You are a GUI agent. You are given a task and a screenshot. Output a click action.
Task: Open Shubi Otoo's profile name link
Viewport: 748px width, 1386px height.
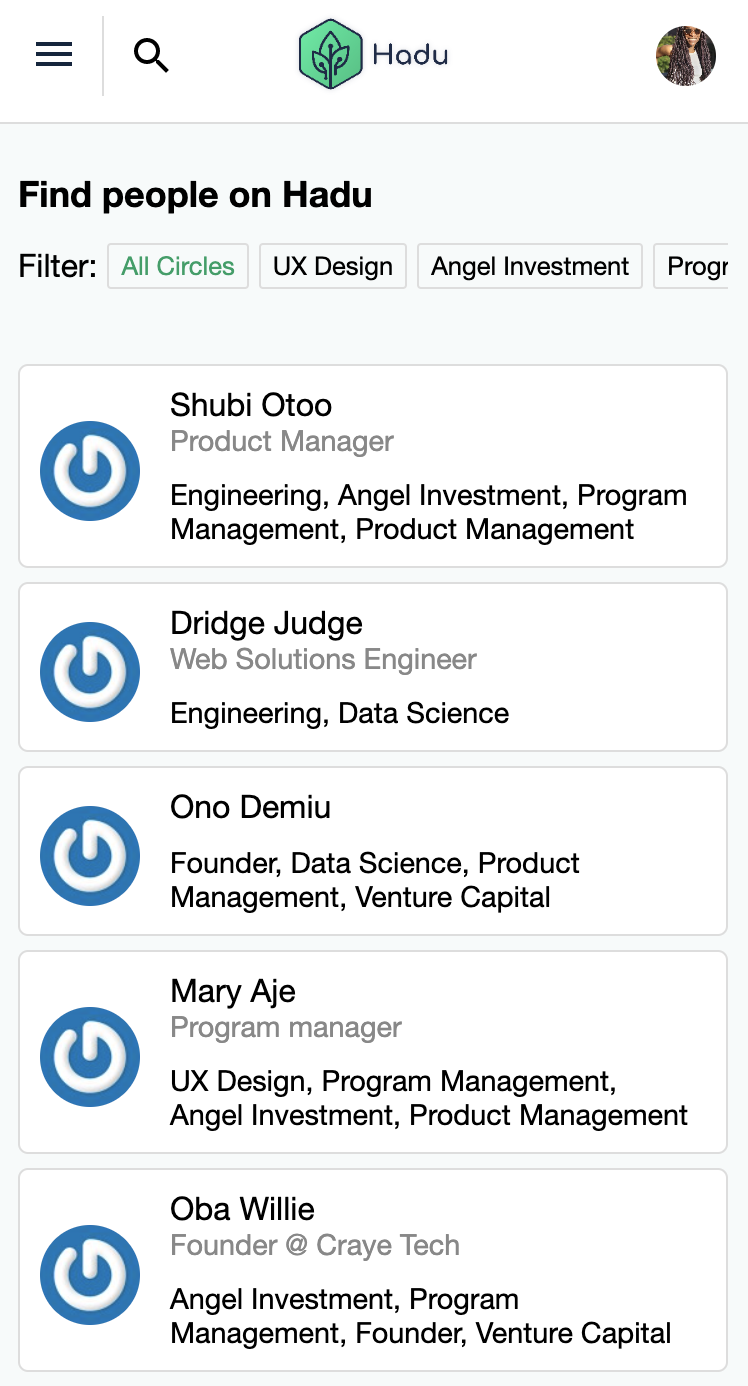251,405
